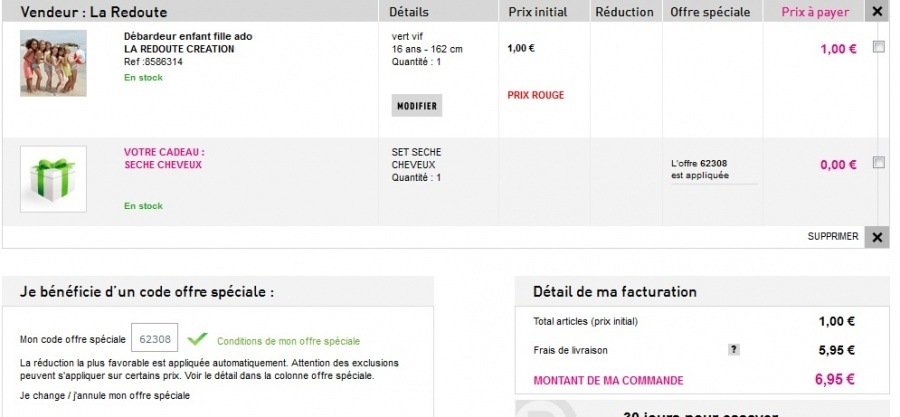This screenshot has height=417, width=900.
Task: Click into the special offer code field
Action: tap(155, 339)
